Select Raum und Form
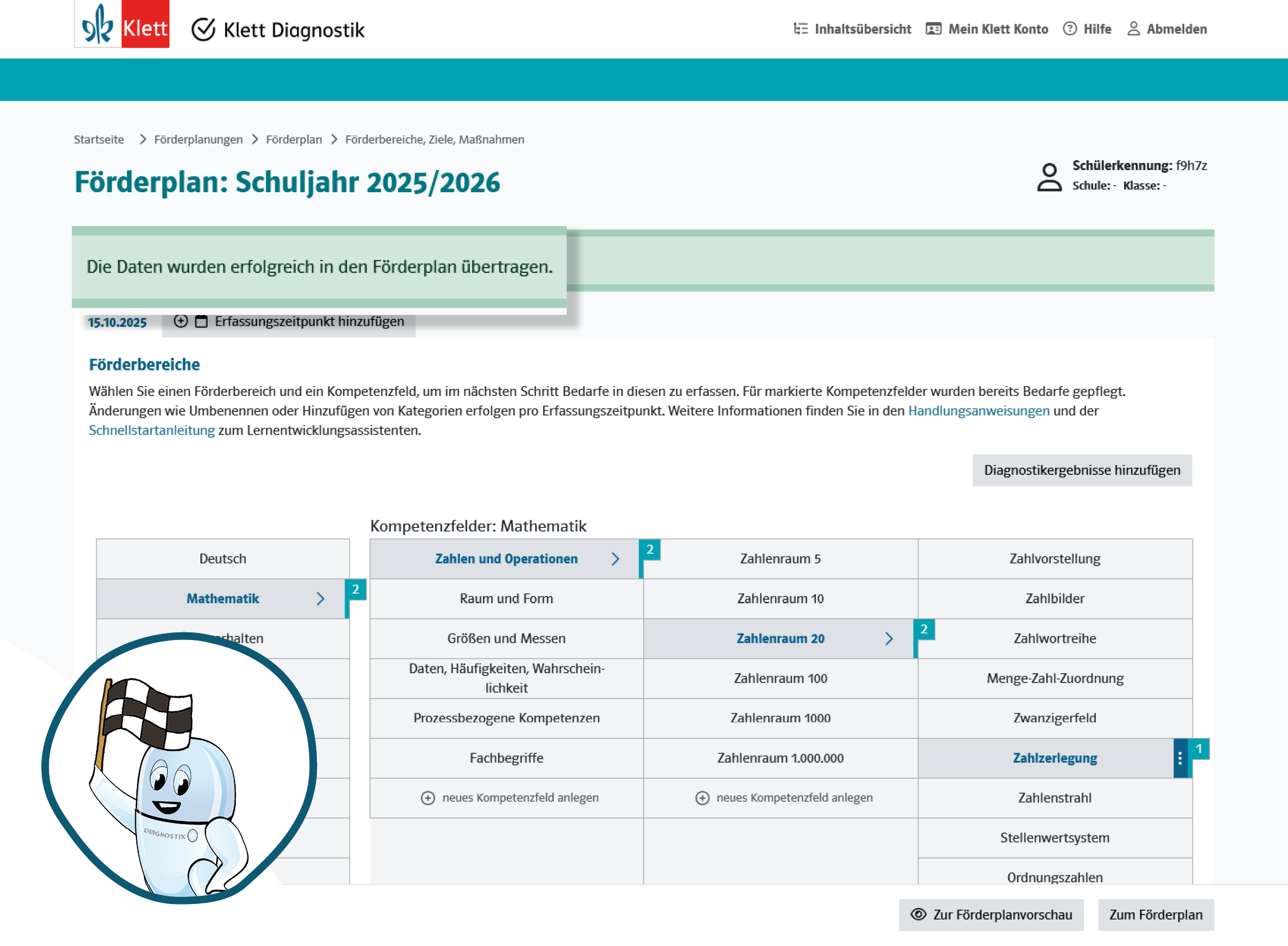This screenshot has height=946, width=1288. tap(507, 599)
